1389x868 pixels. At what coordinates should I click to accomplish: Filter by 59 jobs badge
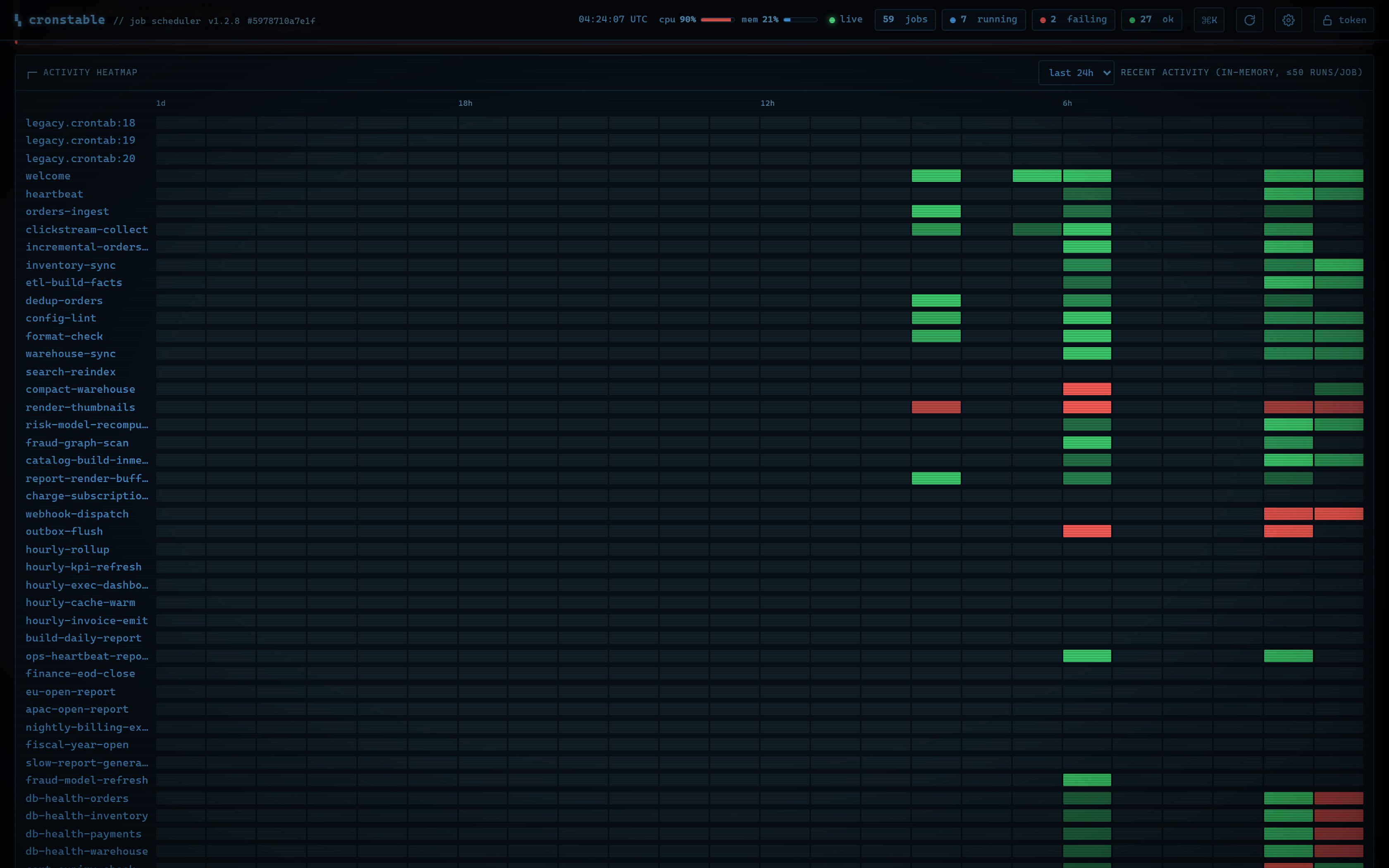pos(905,19)
